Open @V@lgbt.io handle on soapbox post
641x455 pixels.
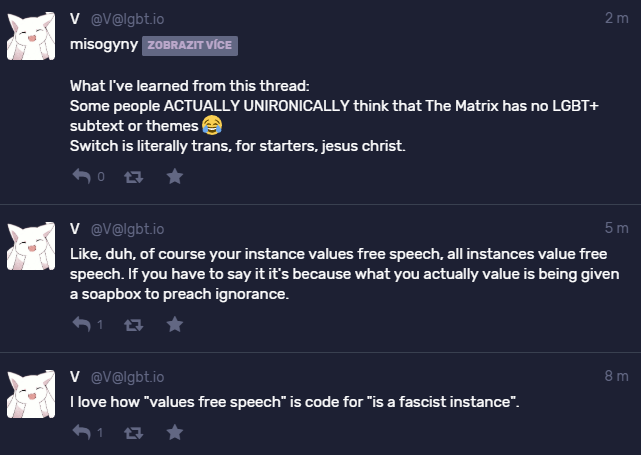pyautogui.click(x=129, y=229)
